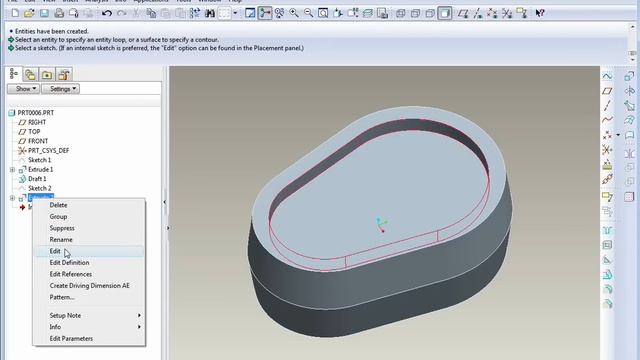Screen dimensions: 640x360
Task: Click the Copy icon in toolbar
Action: pos(151,13)
